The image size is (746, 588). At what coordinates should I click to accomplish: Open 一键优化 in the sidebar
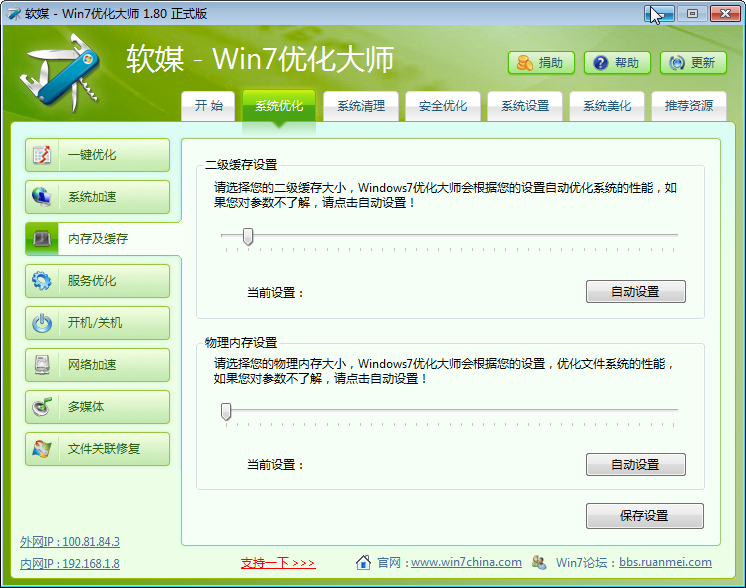tap(98, 155)
